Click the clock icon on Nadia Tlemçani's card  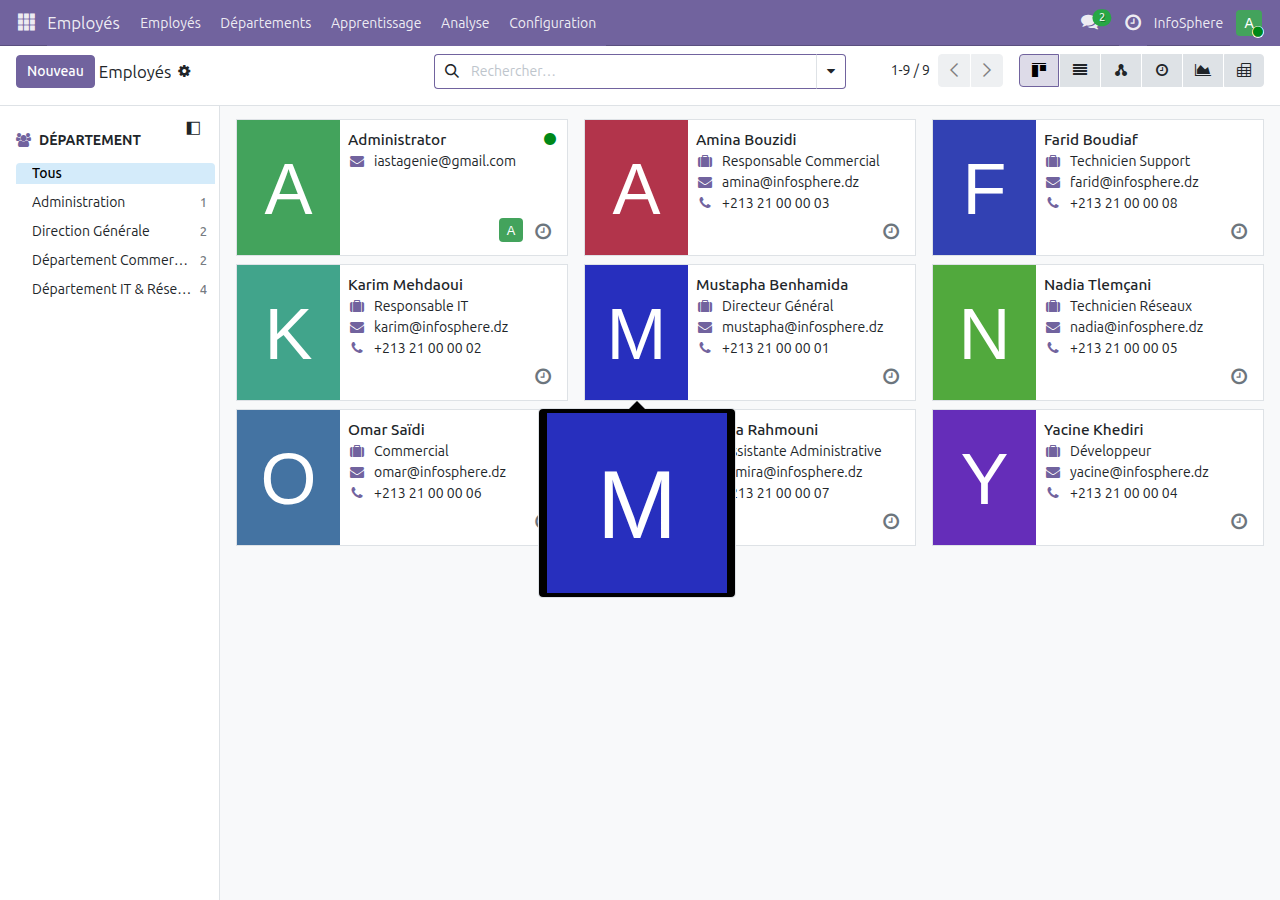[x=1239, y=377]
